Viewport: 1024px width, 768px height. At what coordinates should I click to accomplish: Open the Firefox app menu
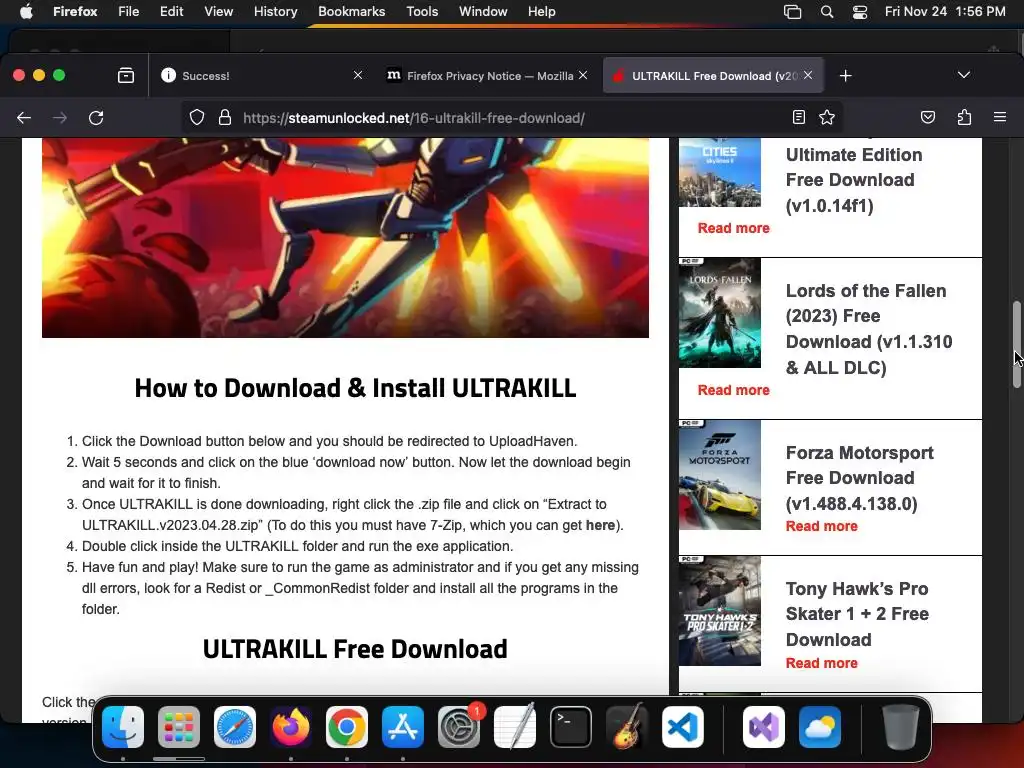[75, 12]
